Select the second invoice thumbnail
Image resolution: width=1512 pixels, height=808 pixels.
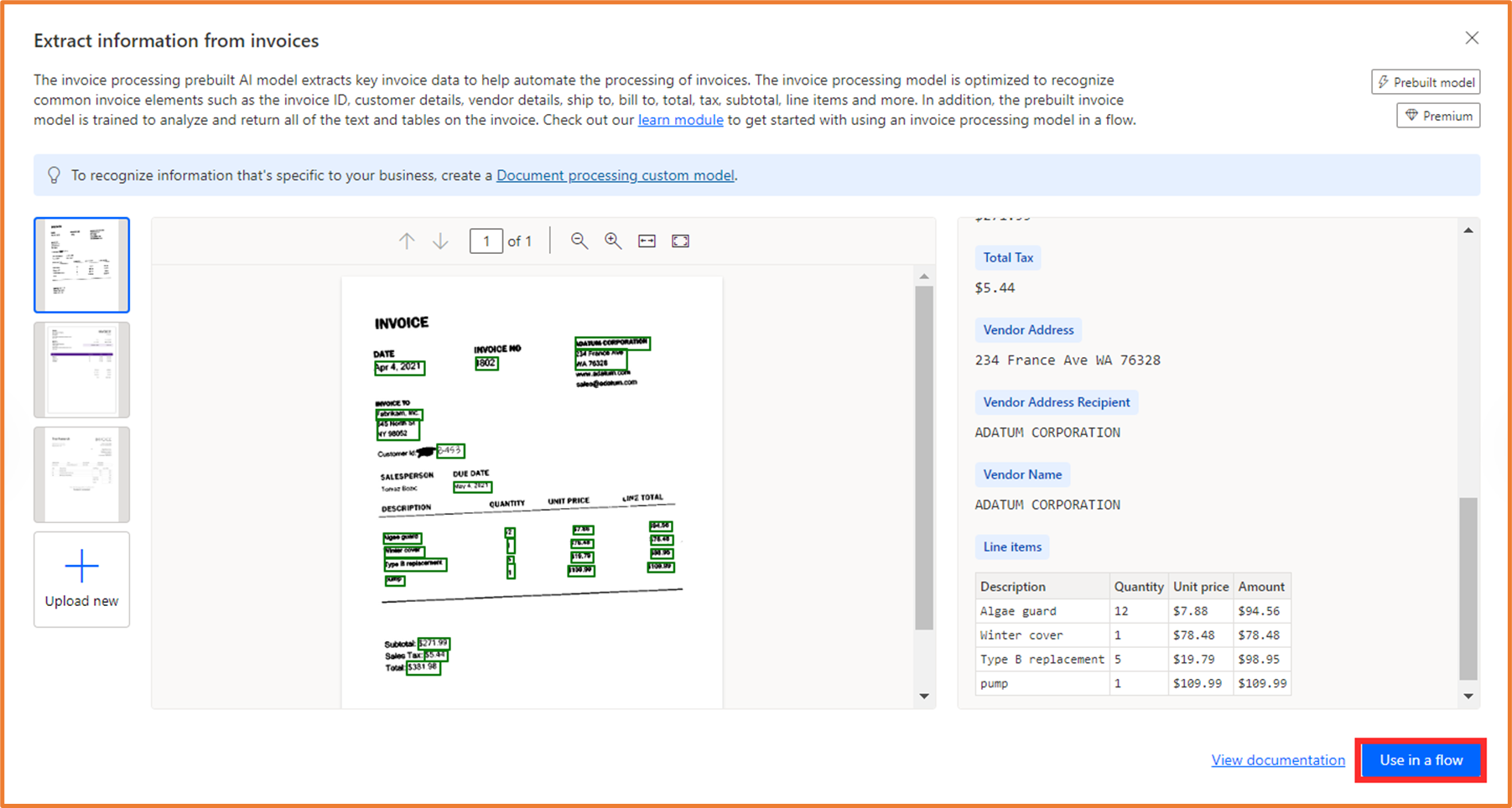coord(81,370)
